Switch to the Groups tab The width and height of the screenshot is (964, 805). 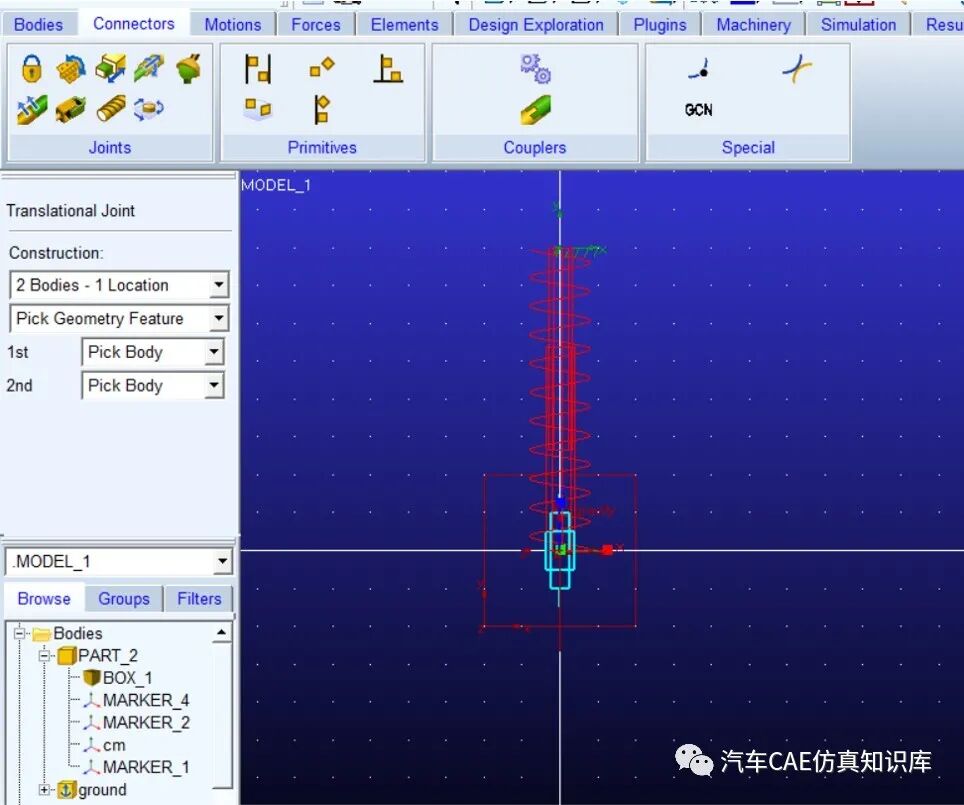(124, 598)
